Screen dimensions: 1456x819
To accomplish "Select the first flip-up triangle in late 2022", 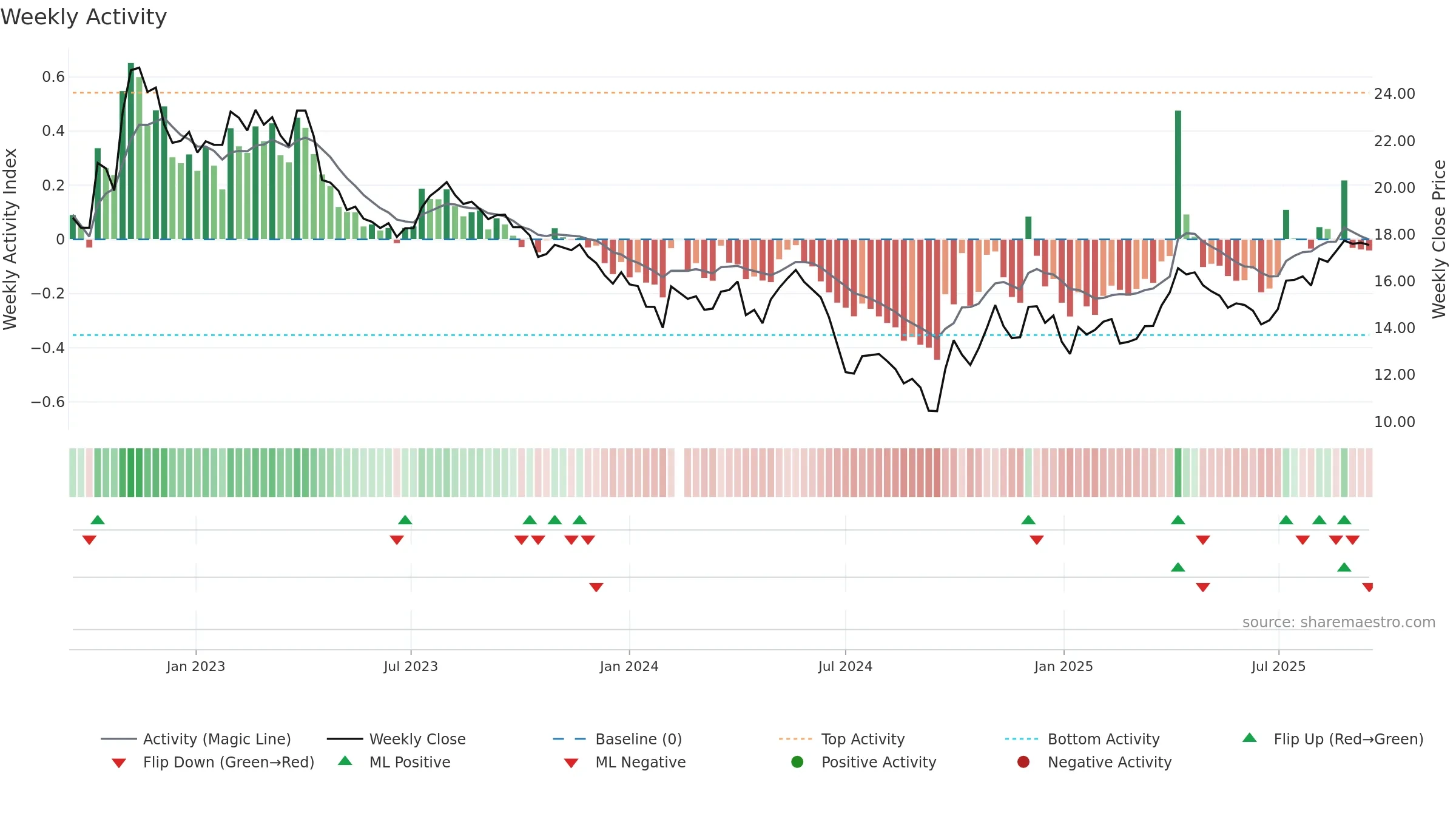I will [x=98, y=520].
